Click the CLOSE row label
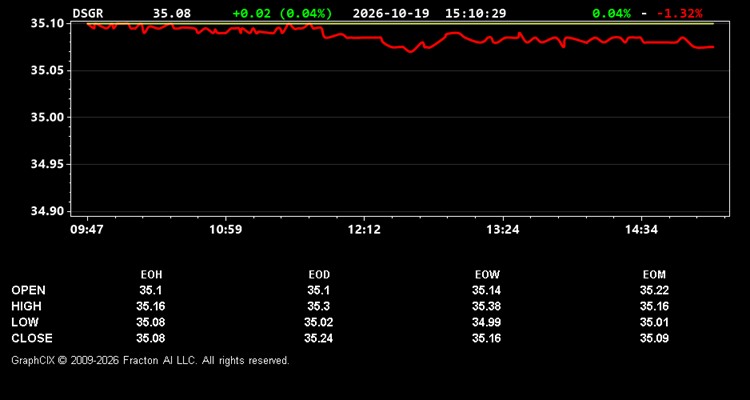The width and height of the screenshot is (750, 400). 32,338
